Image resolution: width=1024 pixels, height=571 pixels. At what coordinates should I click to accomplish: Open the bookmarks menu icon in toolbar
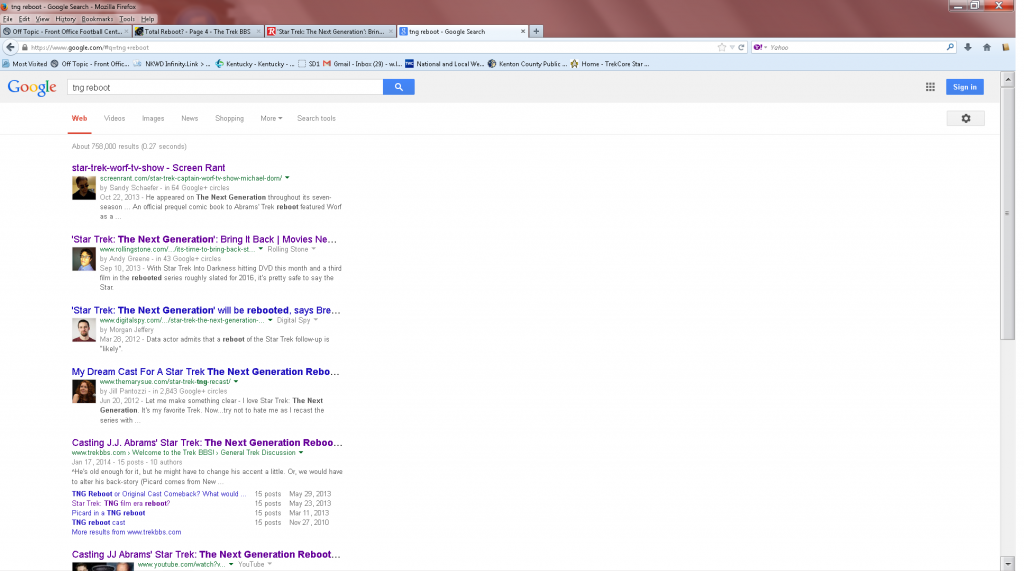point(1006,47)
